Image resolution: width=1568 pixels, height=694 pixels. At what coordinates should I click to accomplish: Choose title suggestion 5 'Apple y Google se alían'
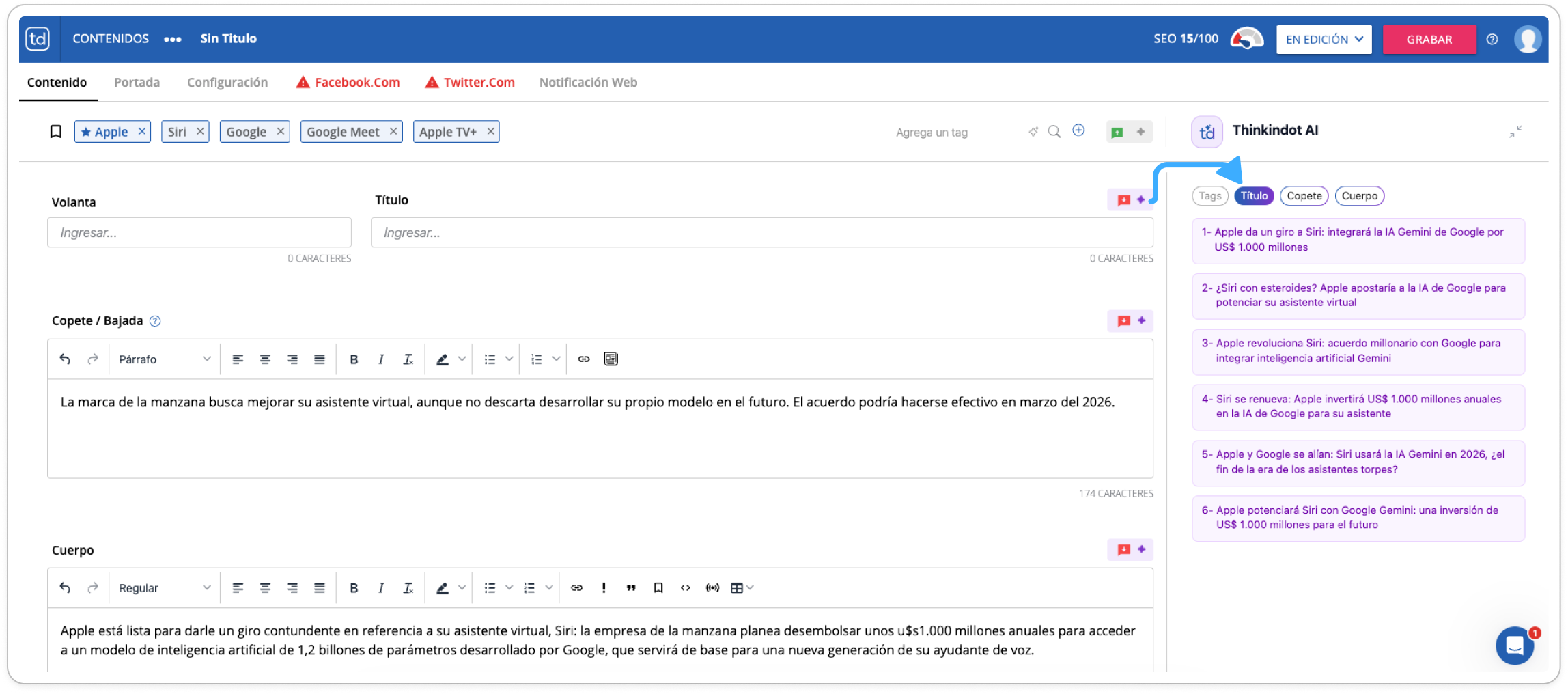click(x=1358, y=462)
